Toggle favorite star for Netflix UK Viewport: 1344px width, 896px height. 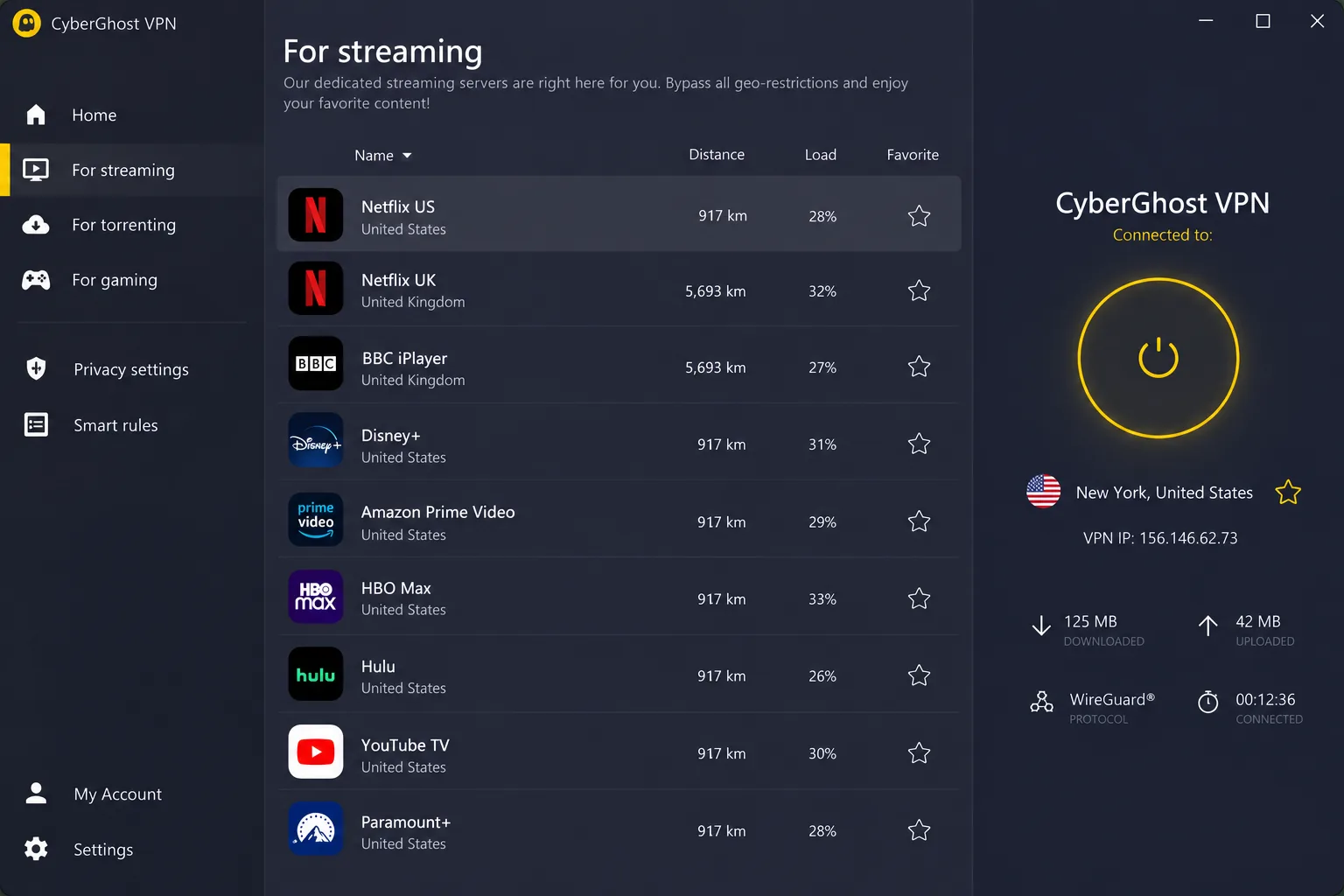coord(919,290)
